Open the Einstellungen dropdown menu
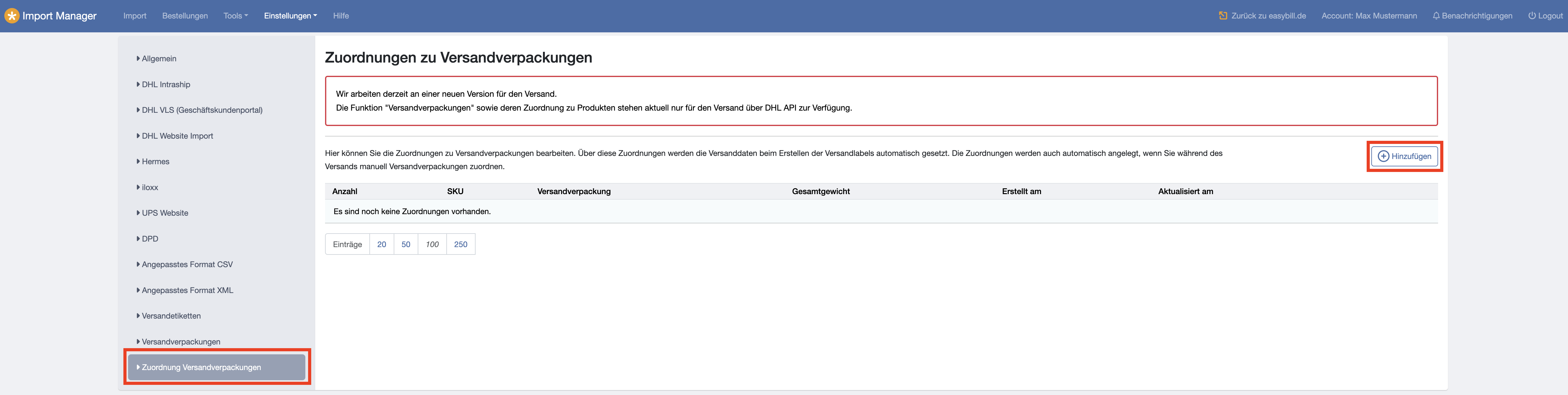 tap(290, 16)
